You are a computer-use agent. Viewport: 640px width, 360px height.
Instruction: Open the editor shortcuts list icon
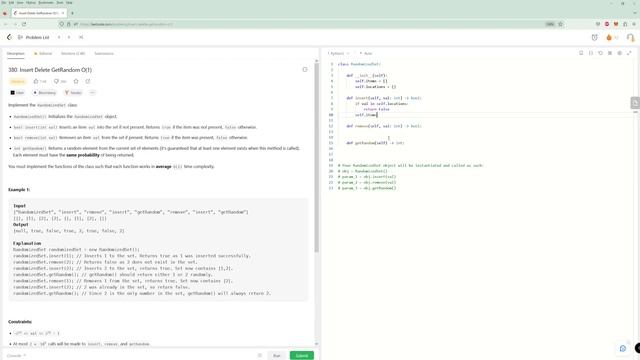[x=610, y=53]
